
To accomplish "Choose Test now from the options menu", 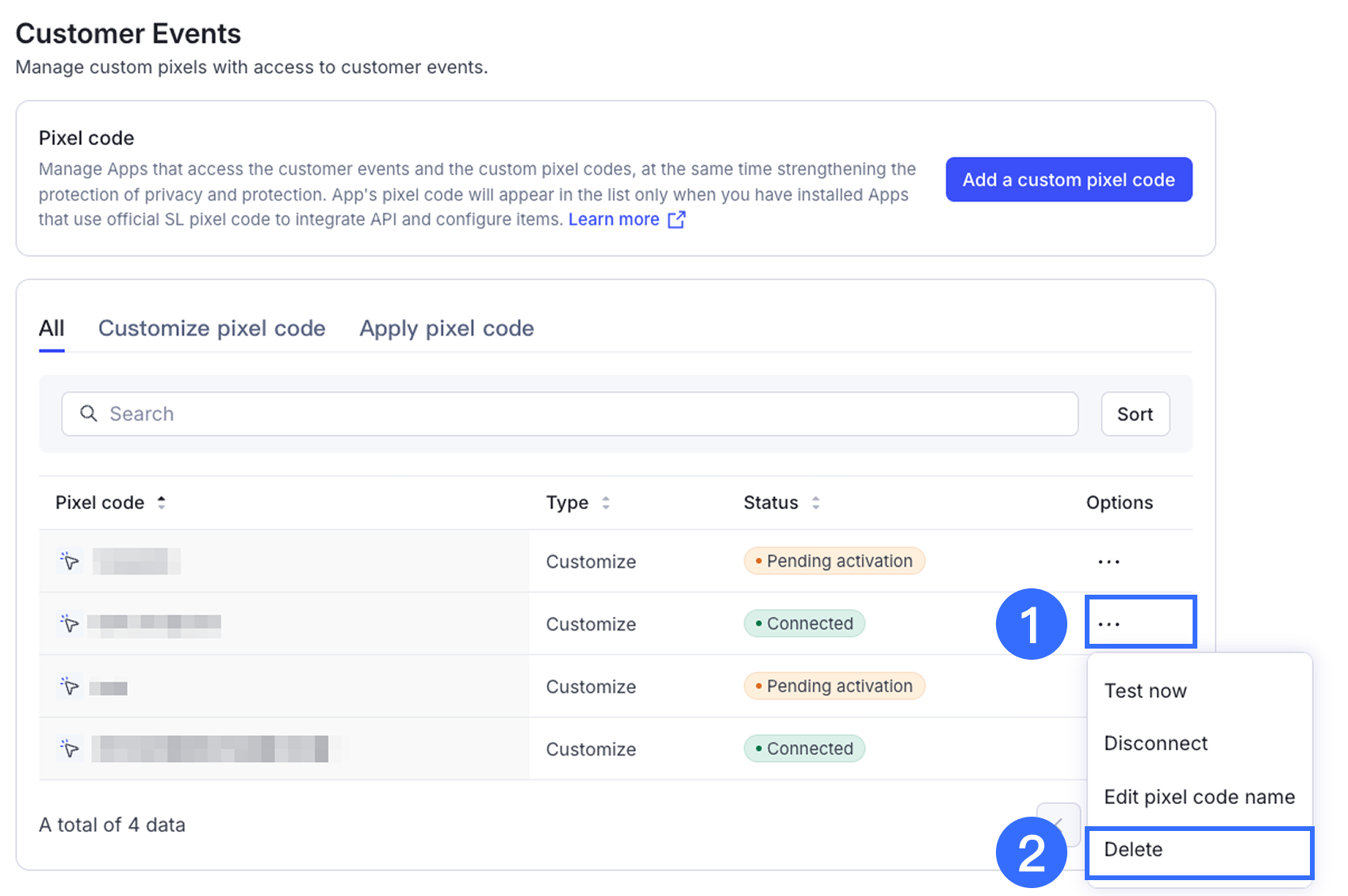I will [x=1145, y=691].
